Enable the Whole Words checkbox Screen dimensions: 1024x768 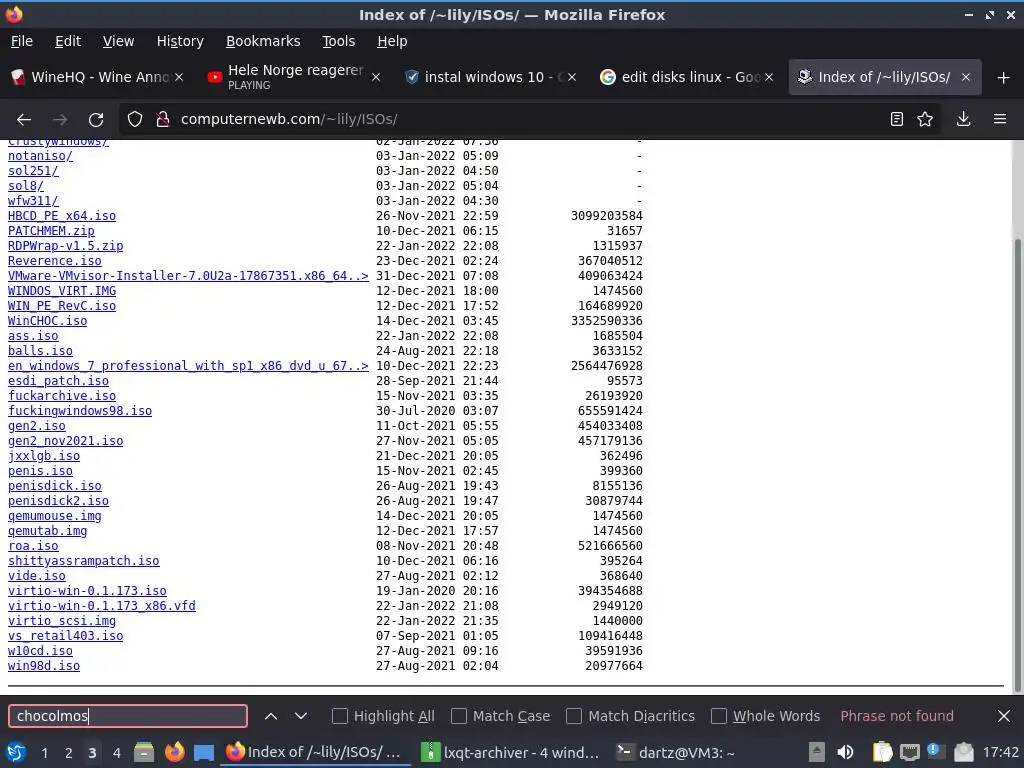pyautogui.click(x=718, y=716)
